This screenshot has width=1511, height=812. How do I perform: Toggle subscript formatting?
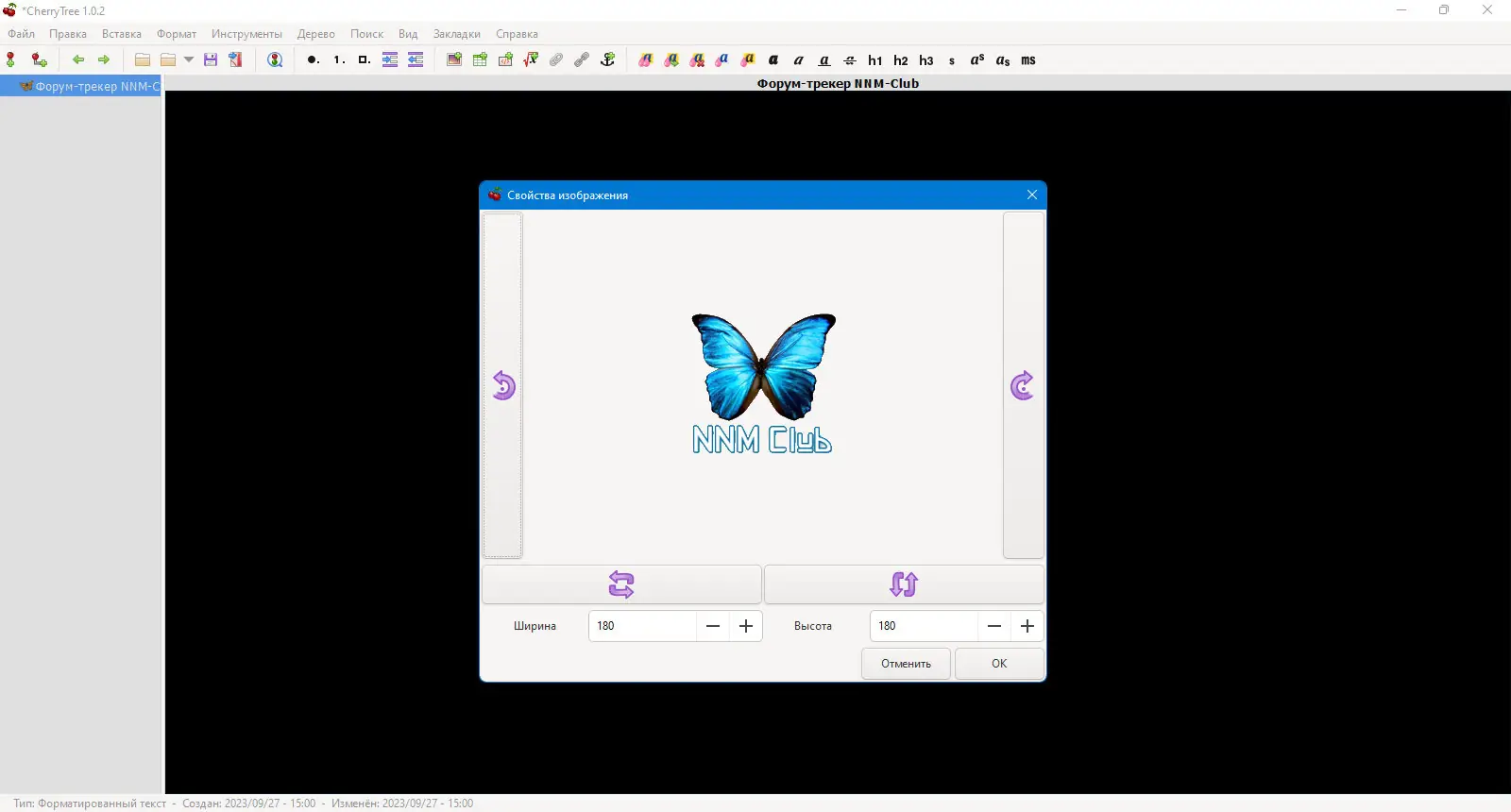(x=1003, y=59)
